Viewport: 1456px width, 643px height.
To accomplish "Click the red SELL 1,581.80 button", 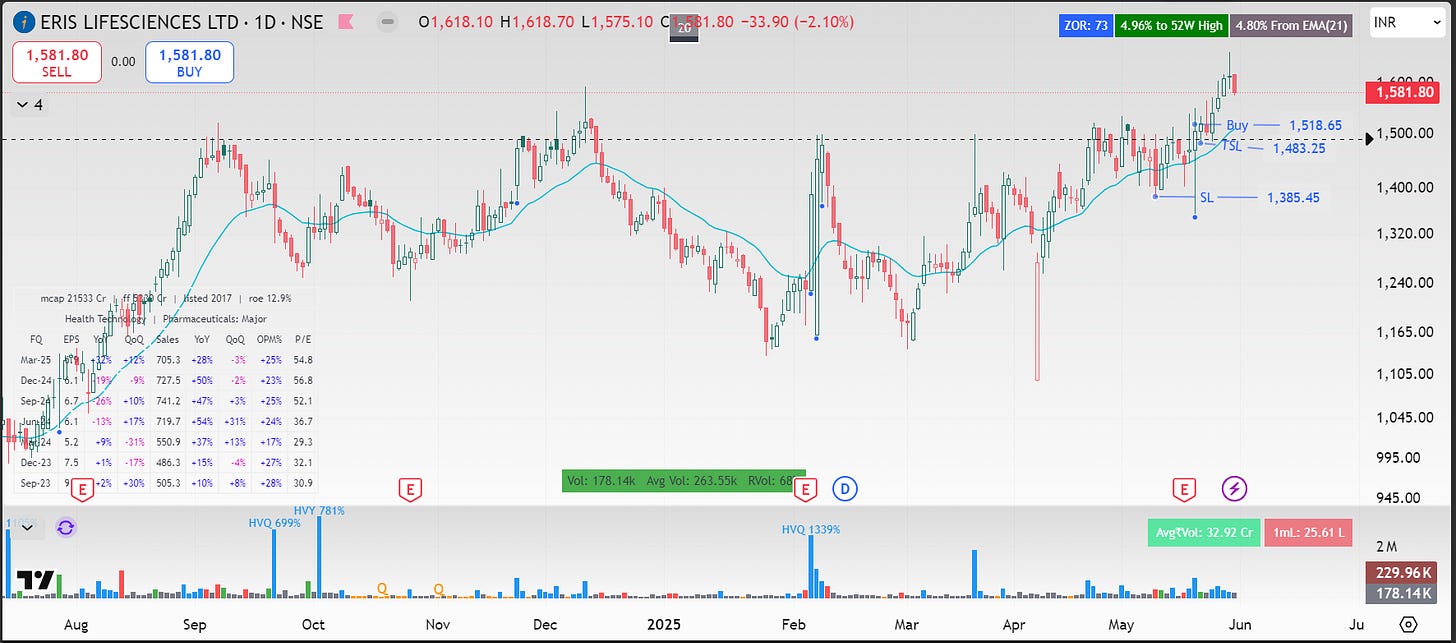I will pyautogui.click(x=57, y=62).
